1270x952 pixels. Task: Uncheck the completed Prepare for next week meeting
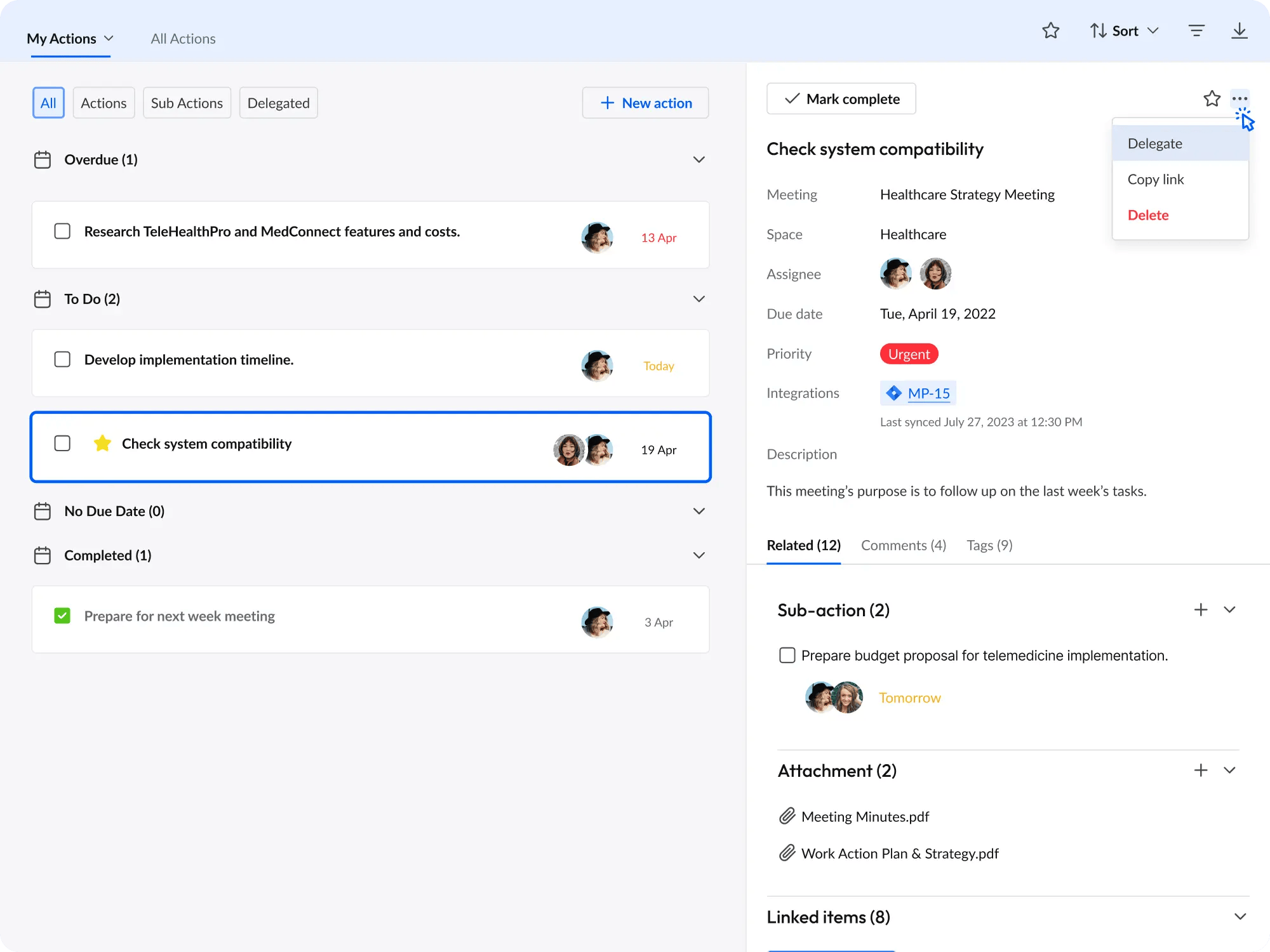[x=62, y=615]
